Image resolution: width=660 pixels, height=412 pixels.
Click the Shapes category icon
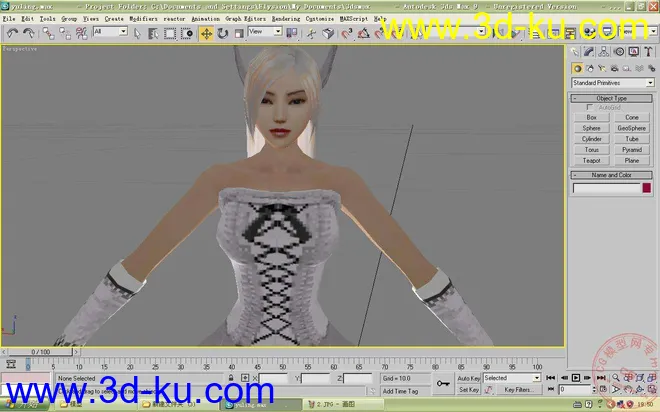(590, 67)
